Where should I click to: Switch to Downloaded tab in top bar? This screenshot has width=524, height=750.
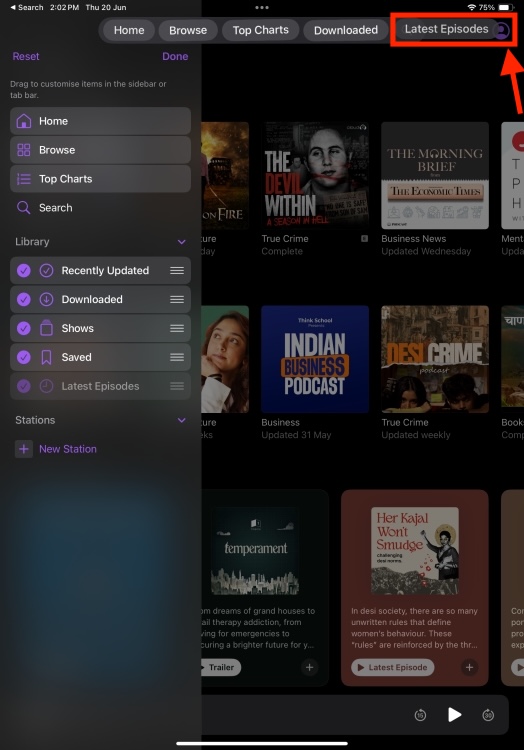346,30
